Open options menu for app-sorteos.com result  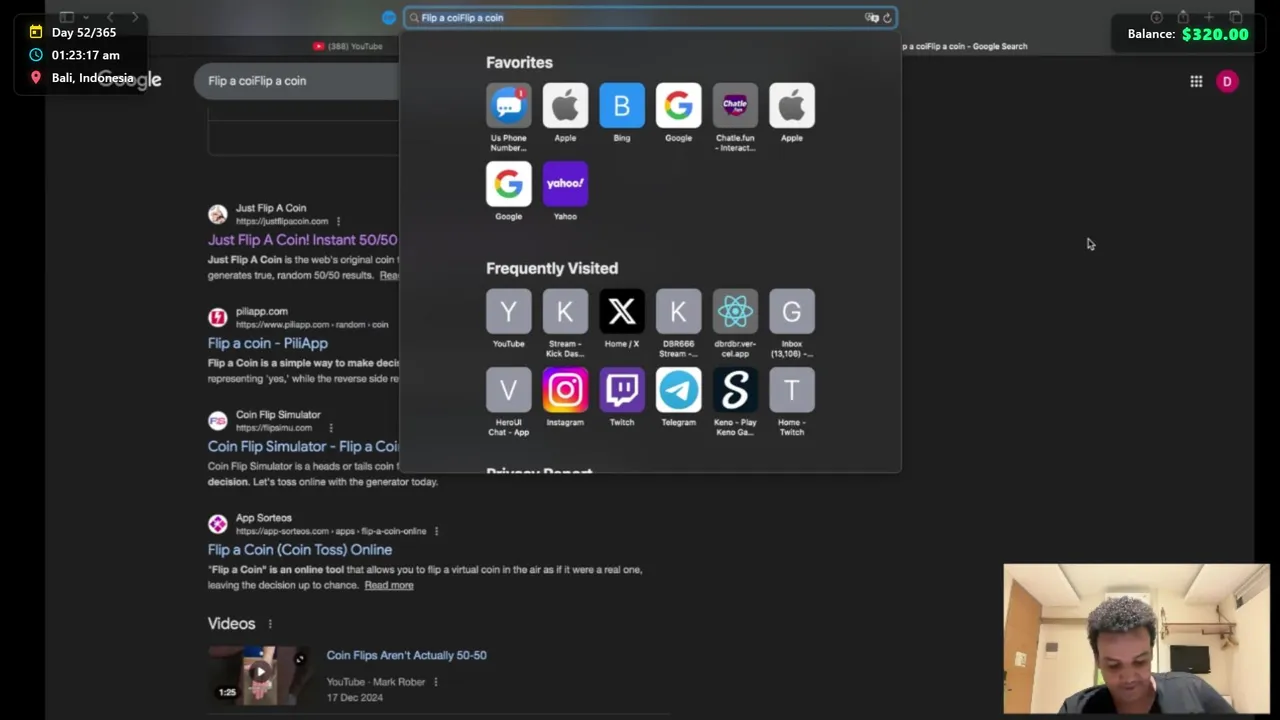coord(436,531)
